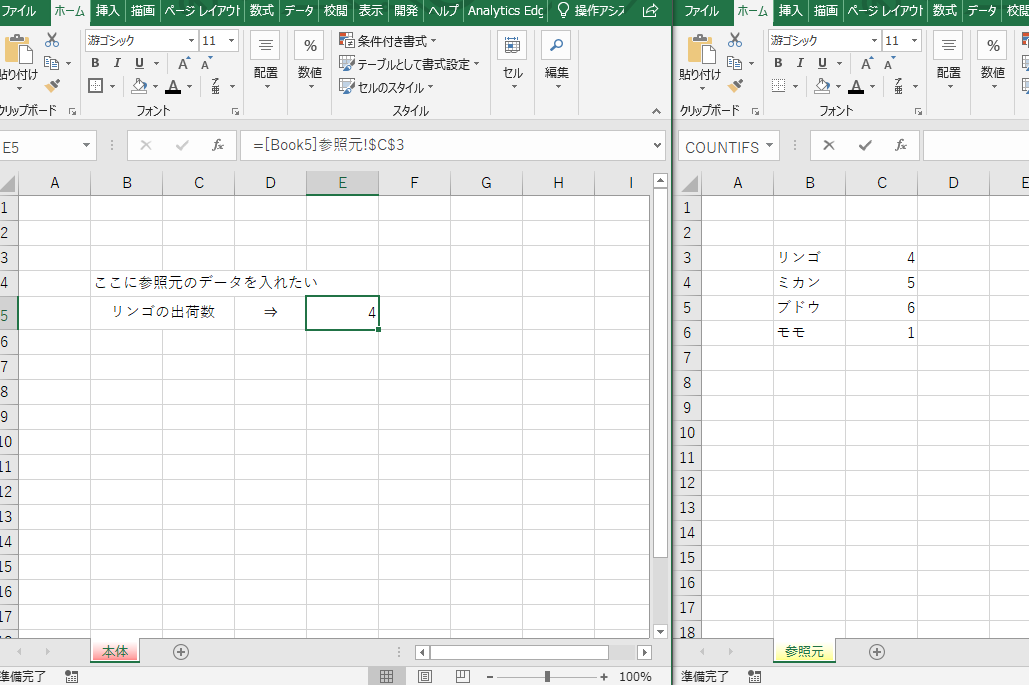Viewport: 1029px width, 685px height.
Task: Open underline style dropdown in left window
Action: click(156, 64)
